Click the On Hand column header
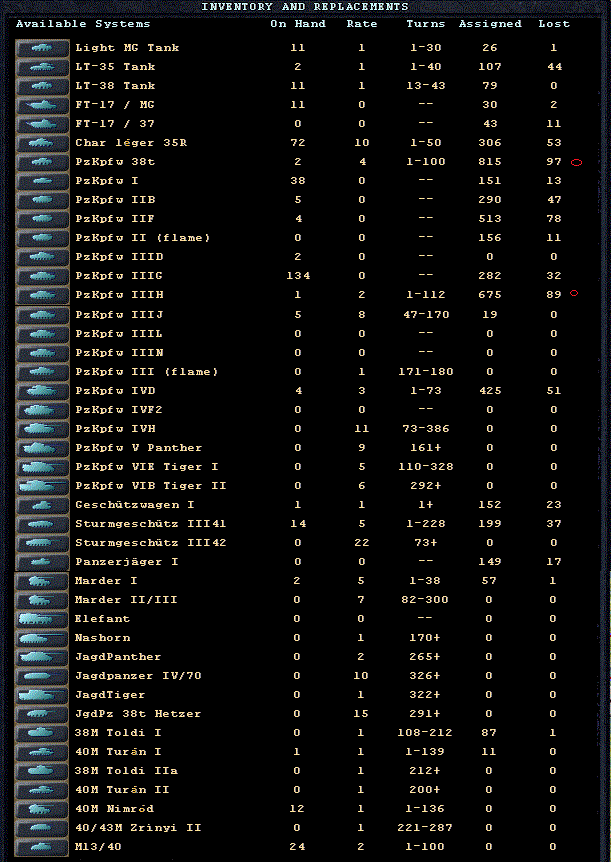Viewport: 611px width, 862px height. tap(298, 24)
